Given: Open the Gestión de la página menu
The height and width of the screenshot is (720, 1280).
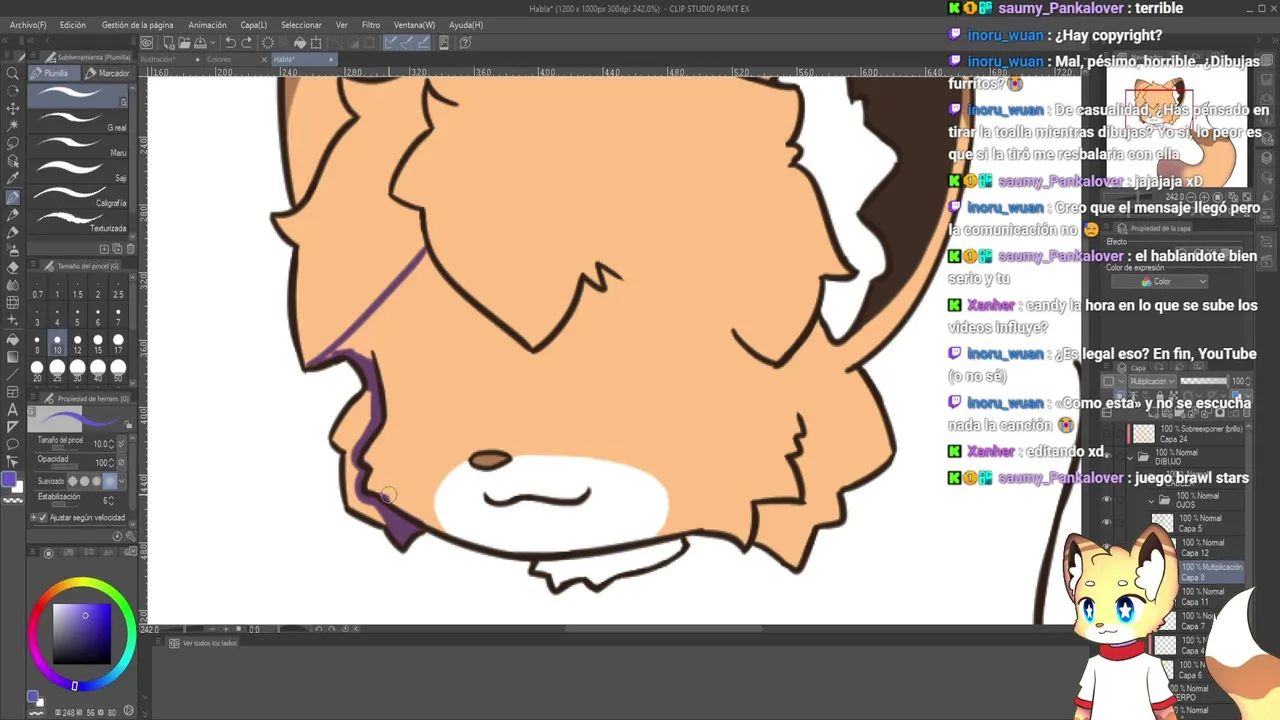Looking at the screenshot, I should 137,25.
